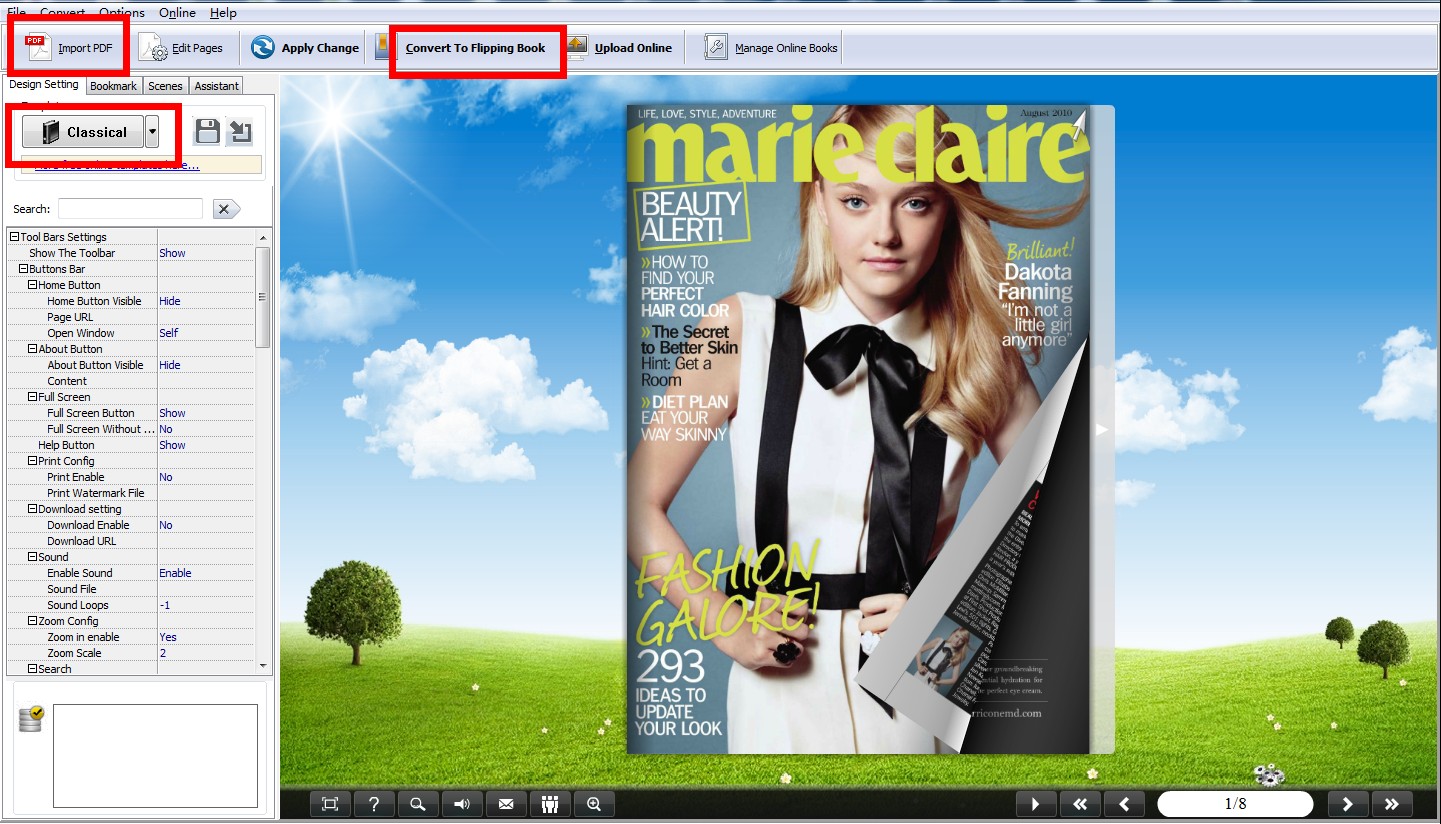The image size is (1441, 824).
Task: Click the load template icon beside floppy
Action: 239,132
